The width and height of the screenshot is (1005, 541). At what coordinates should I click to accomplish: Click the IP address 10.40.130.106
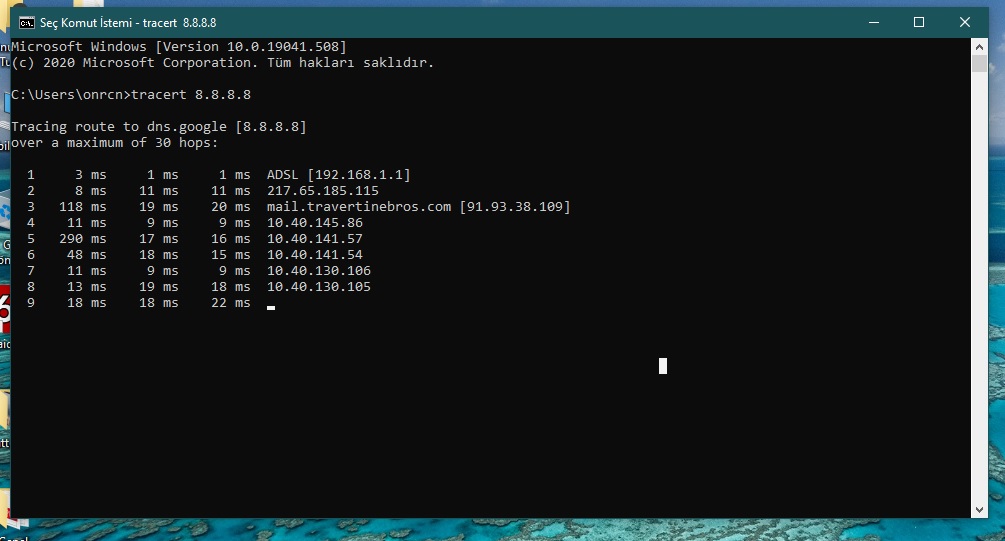point(319,271)
